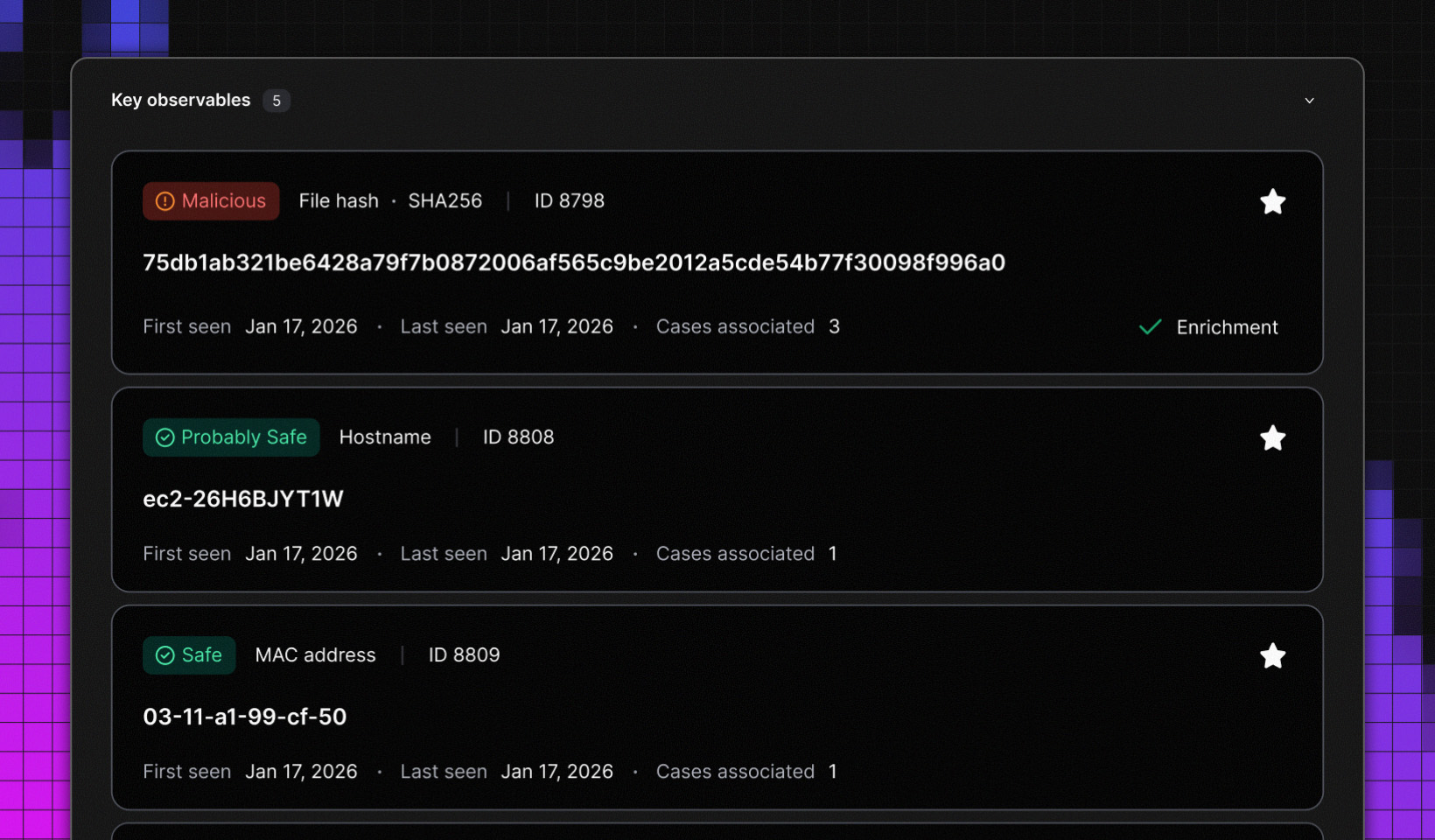Open hostname ec2-26H6BJYT1W
Screen dimensions: 1435x840
coord(242,499)
